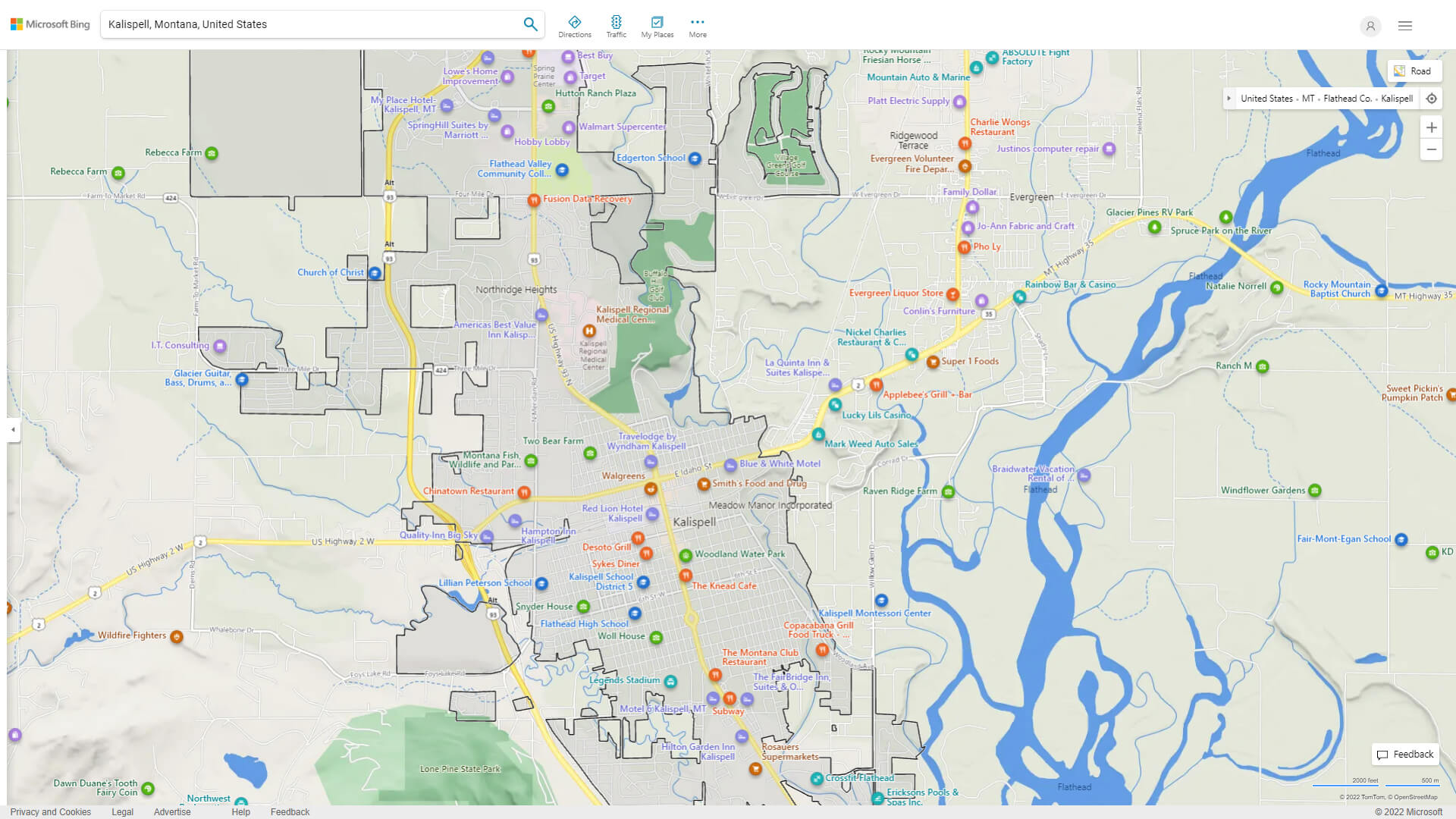
Task: Open the hamburger menu
Action: 1404,25
